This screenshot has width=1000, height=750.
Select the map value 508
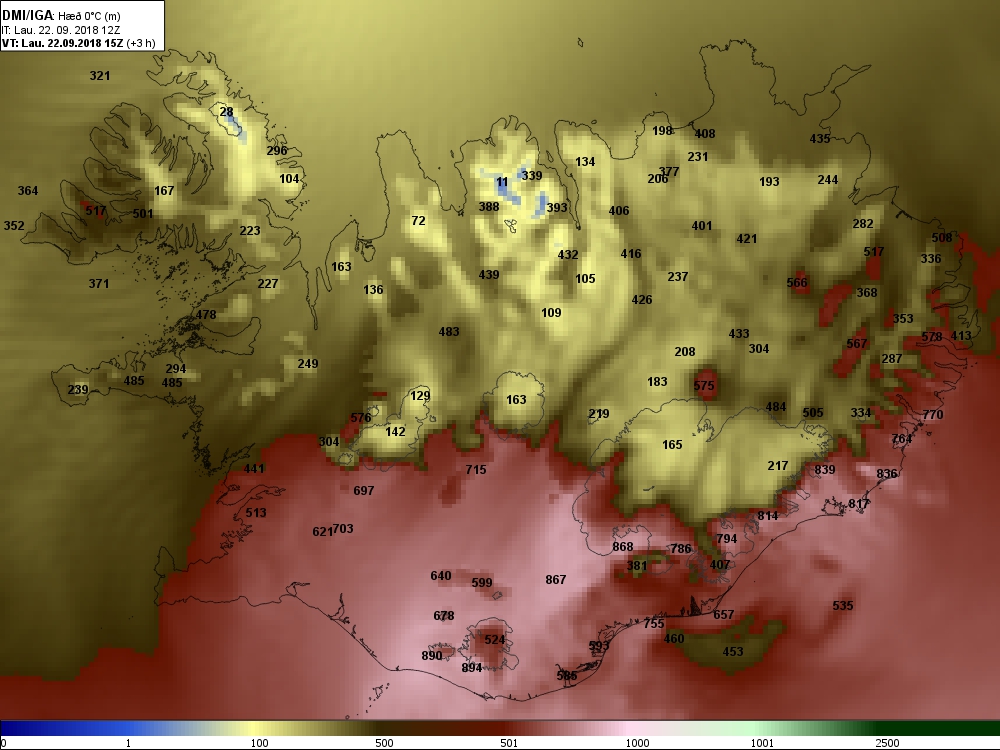[x=942, y=238]
